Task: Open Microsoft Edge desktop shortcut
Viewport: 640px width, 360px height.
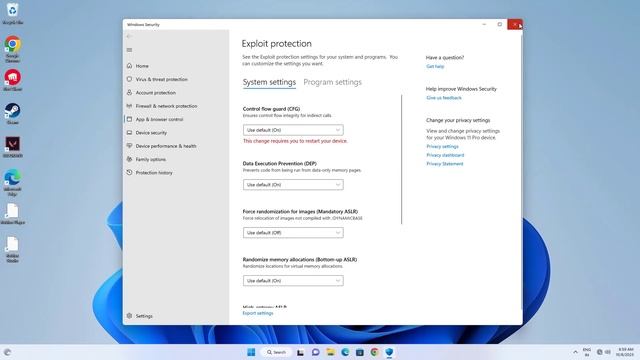Action: 13,182
